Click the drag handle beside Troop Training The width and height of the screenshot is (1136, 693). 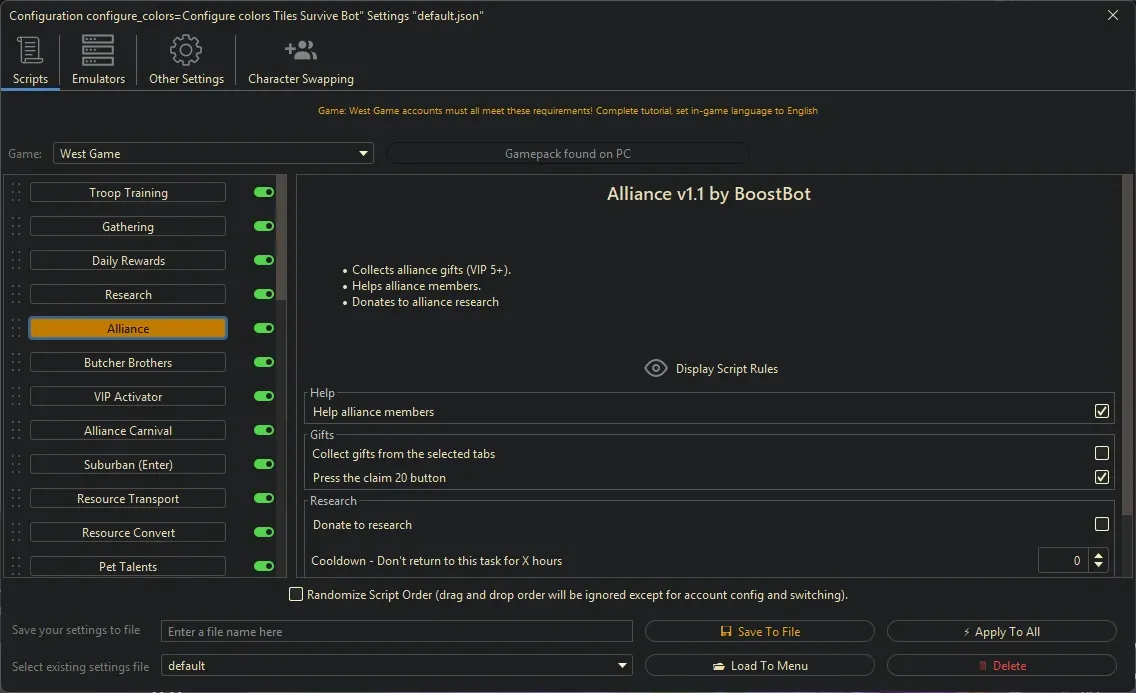16,193
